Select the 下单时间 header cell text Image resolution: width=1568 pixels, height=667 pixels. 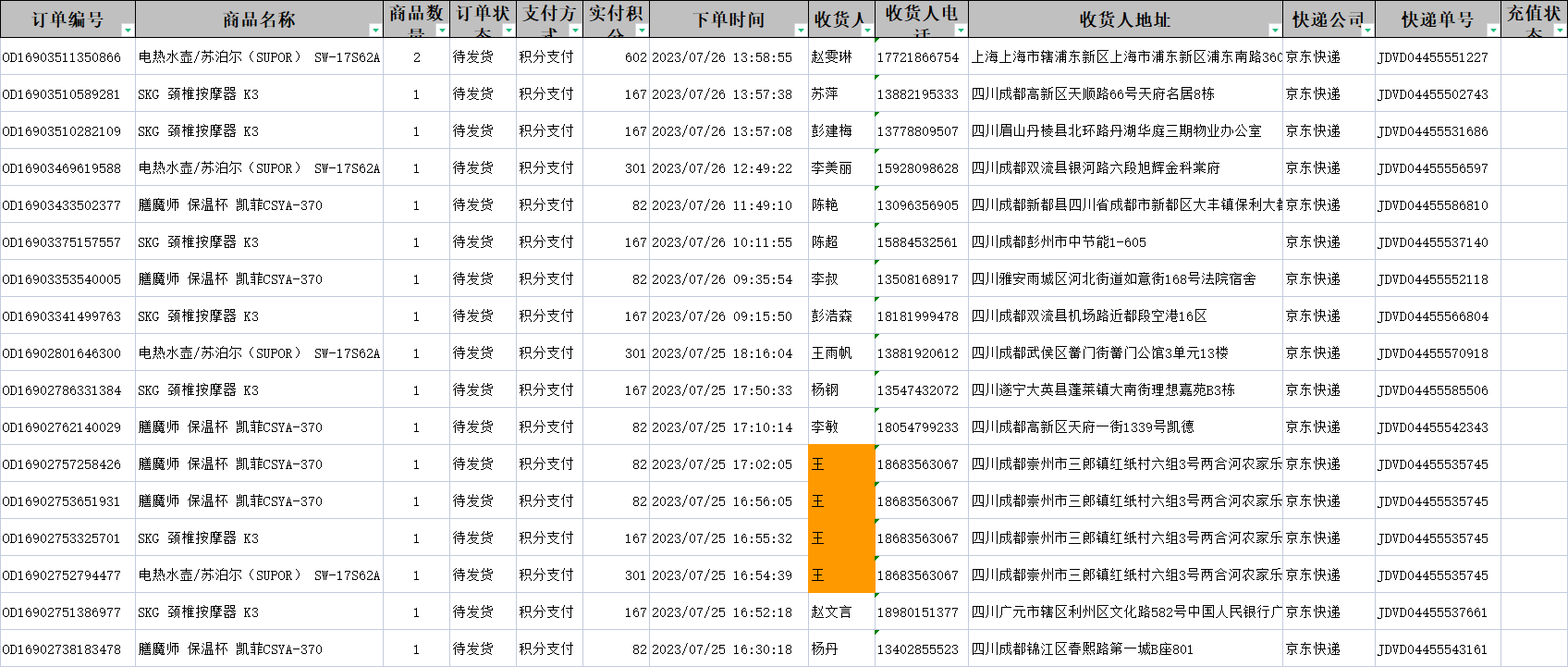click(x=729, y=19)
